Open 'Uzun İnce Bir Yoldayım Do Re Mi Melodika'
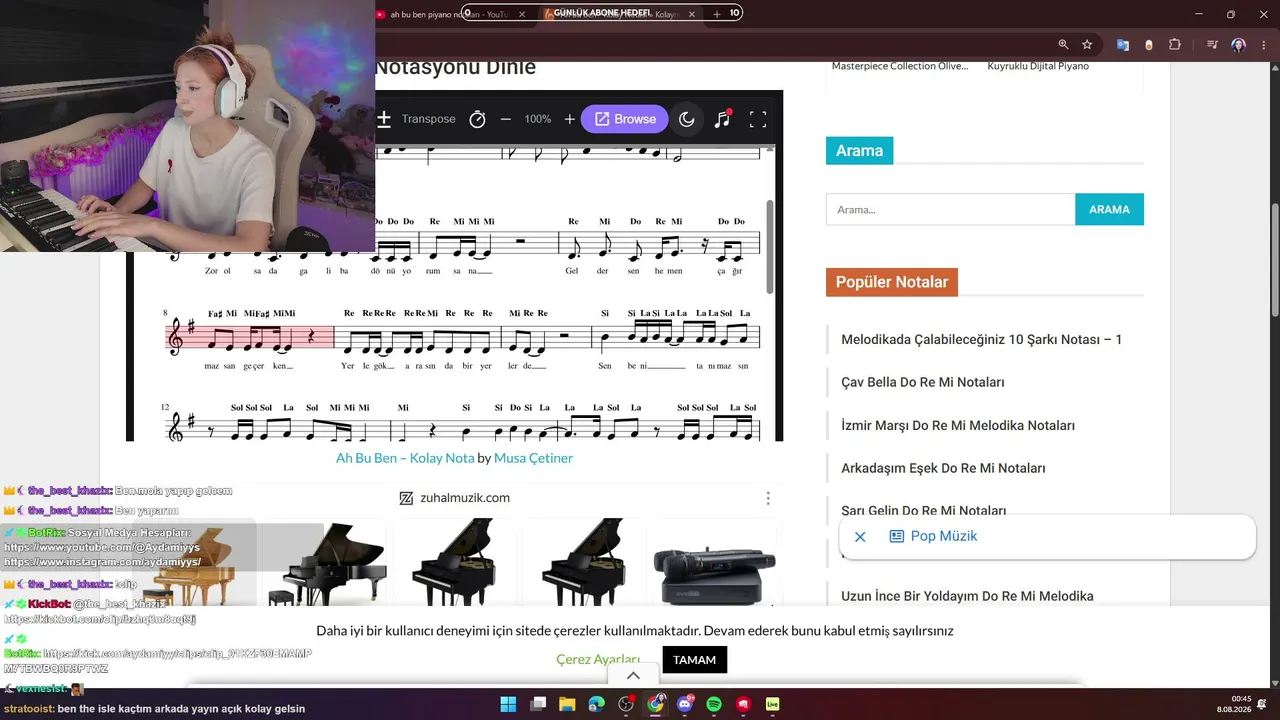 967,596
